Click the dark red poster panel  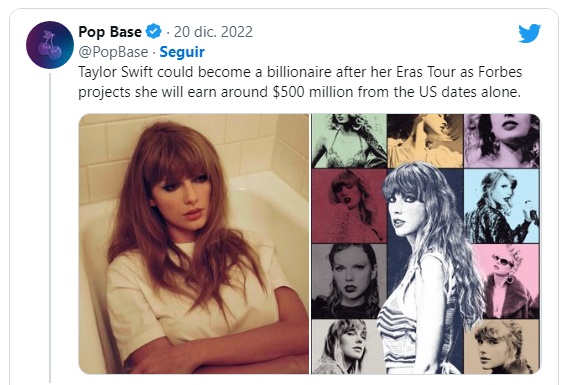click(x=349, y=206)
